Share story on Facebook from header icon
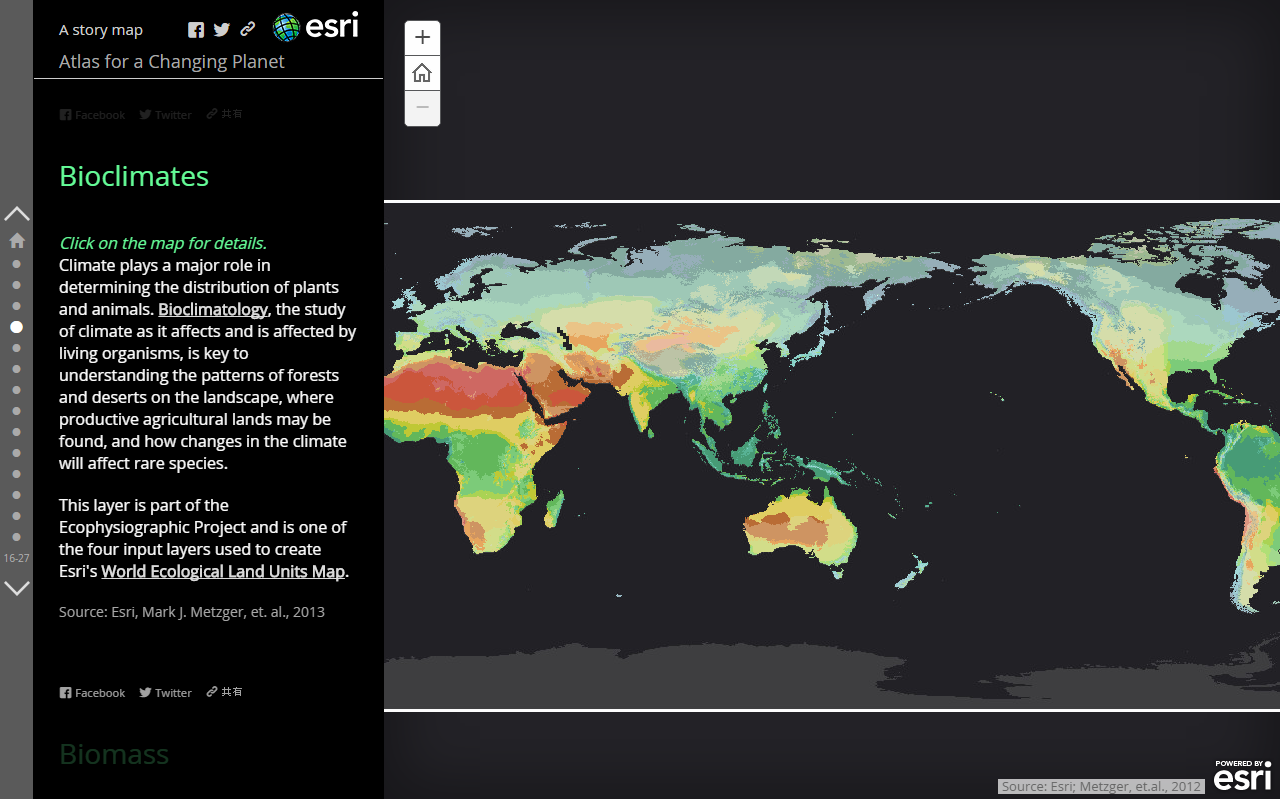 click(196, 30)
